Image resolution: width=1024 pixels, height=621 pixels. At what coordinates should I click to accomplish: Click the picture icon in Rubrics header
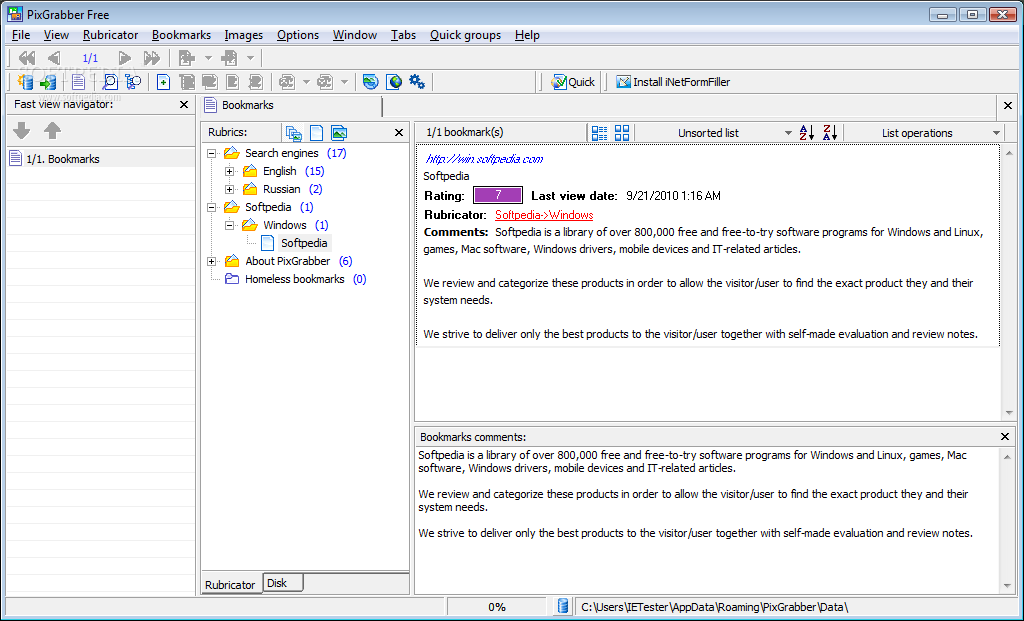(339, 133)
